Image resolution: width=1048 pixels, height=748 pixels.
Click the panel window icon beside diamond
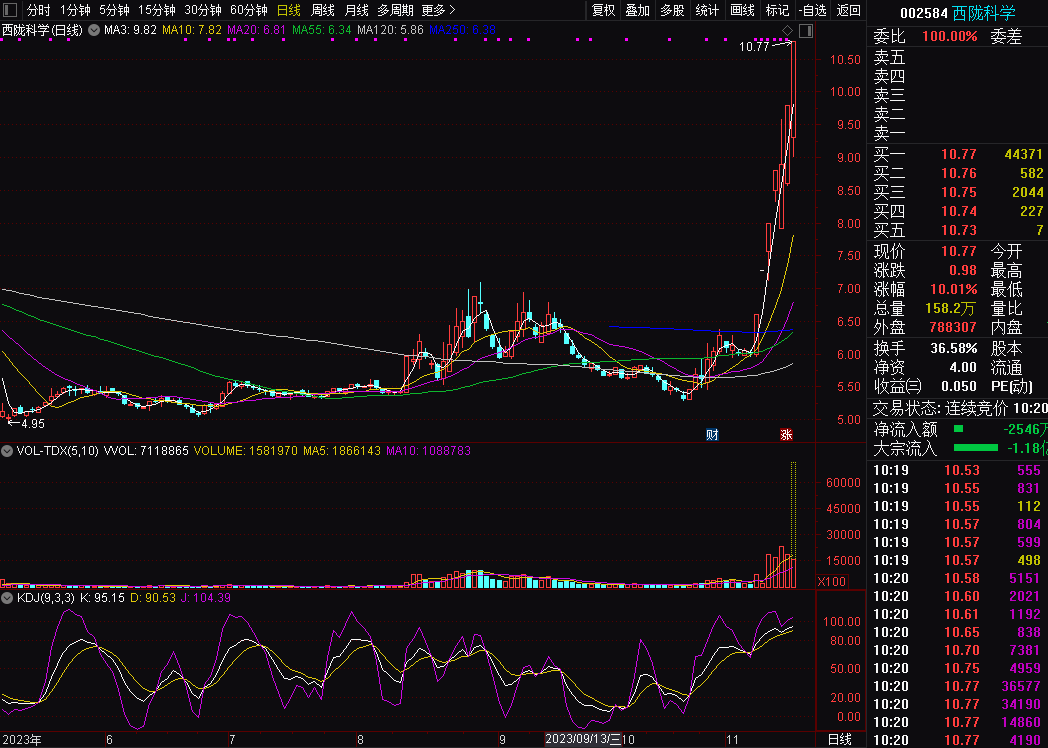pos(805,32)
